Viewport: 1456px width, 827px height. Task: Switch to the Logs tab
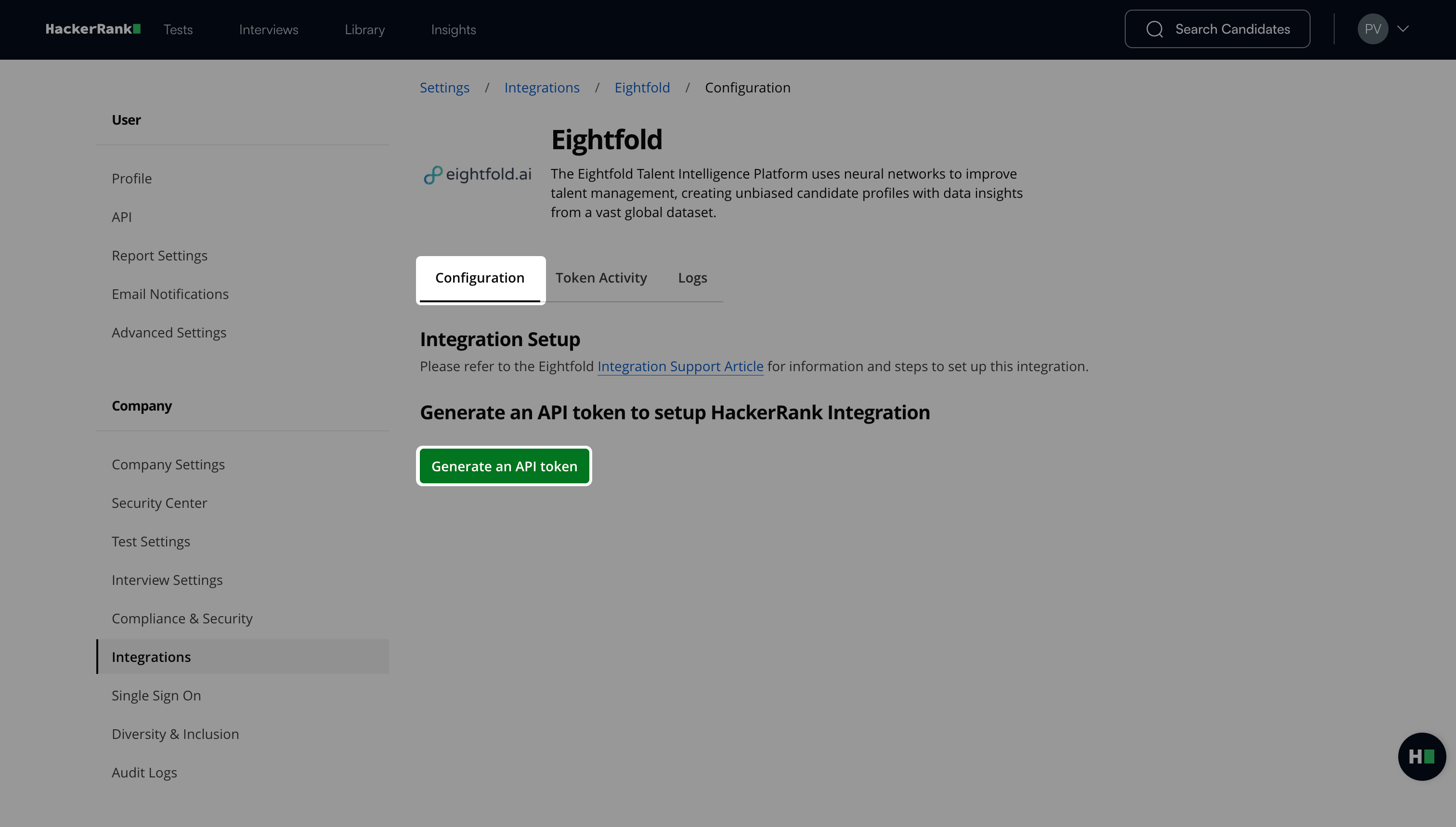pyautogui.click(x=692, y=278)
